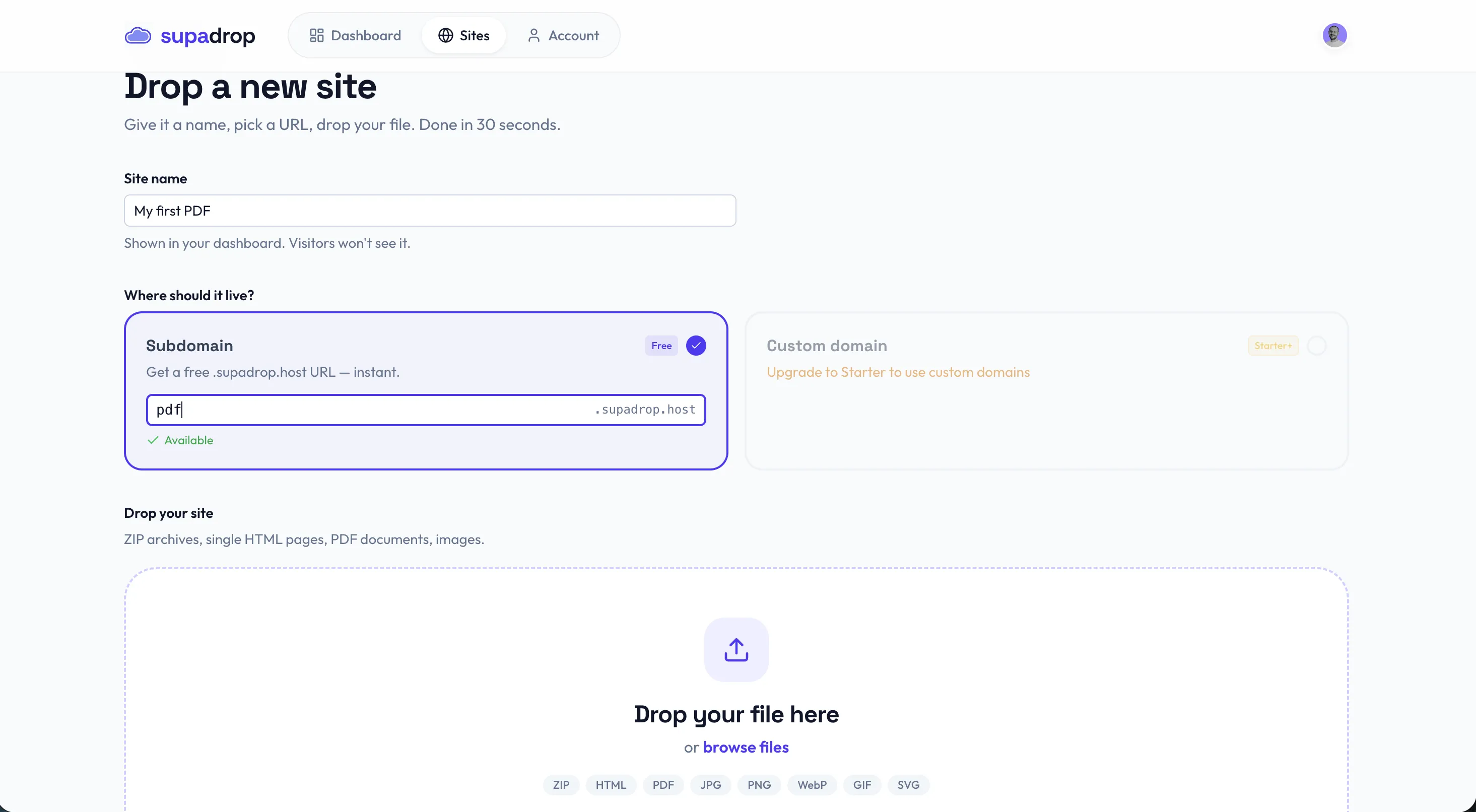Screen dimensions: 1476x812
Task: Click the Account person icon
Action: [x=533, y=36]
